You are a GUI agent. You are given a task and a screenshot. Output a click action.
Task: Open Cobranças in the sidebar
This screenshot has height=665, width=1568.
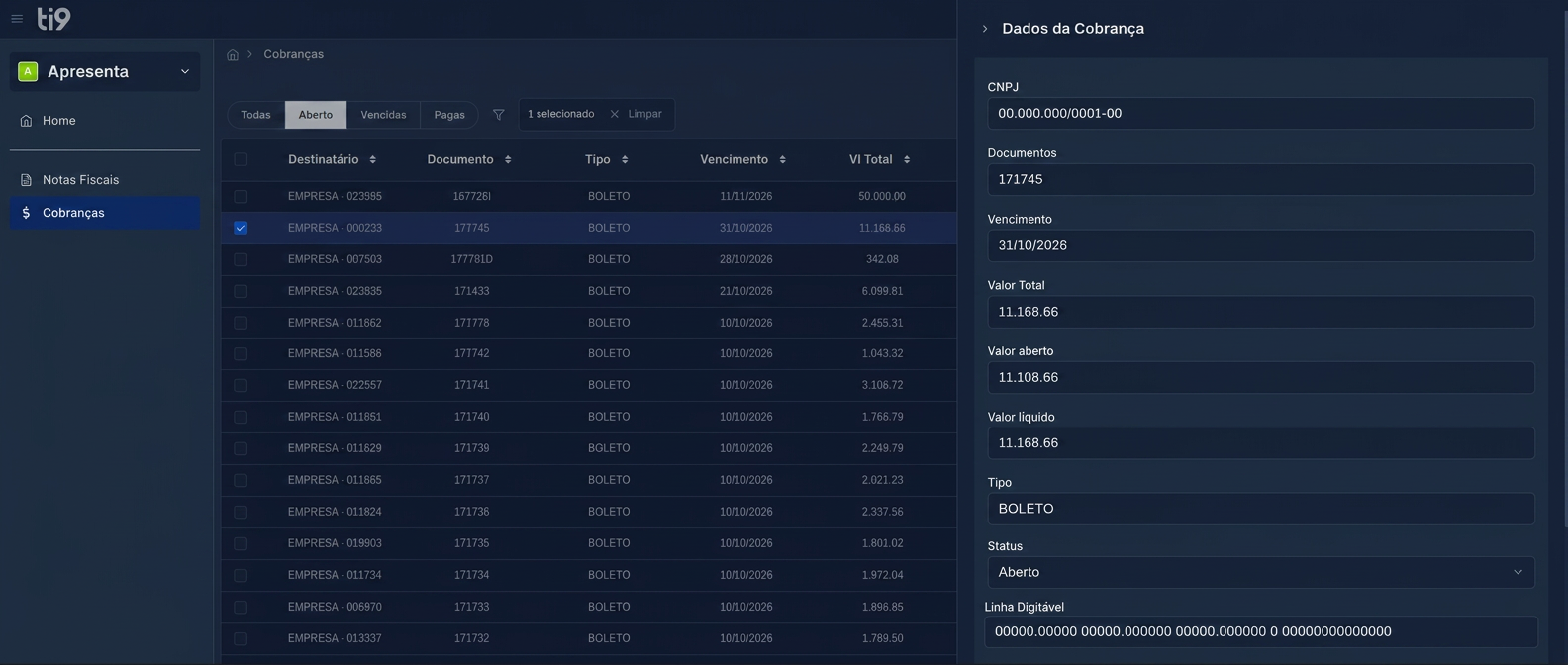tap(105, 213)
